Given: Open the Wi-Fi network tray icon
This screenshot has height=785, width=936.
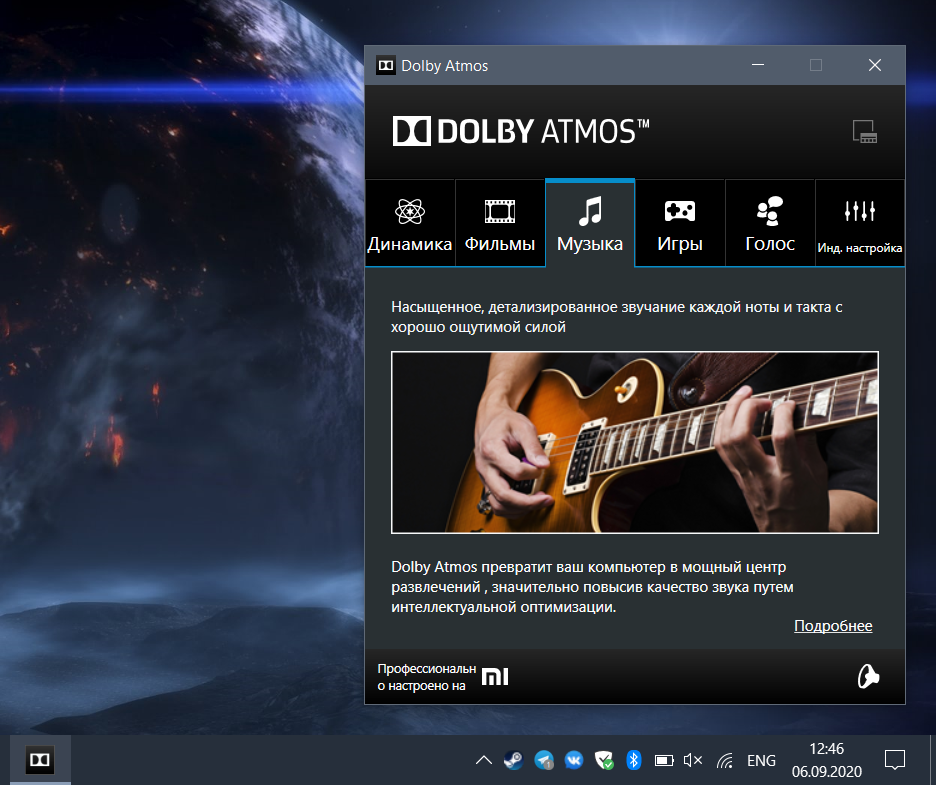Looking at the screenshot, I should pyautogui.click(x=725, y=761).
